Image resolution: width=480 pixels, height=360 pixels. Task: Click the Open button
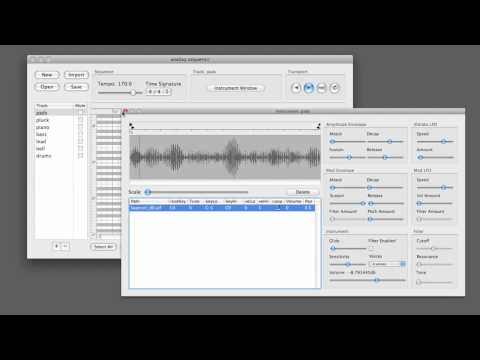47,87
